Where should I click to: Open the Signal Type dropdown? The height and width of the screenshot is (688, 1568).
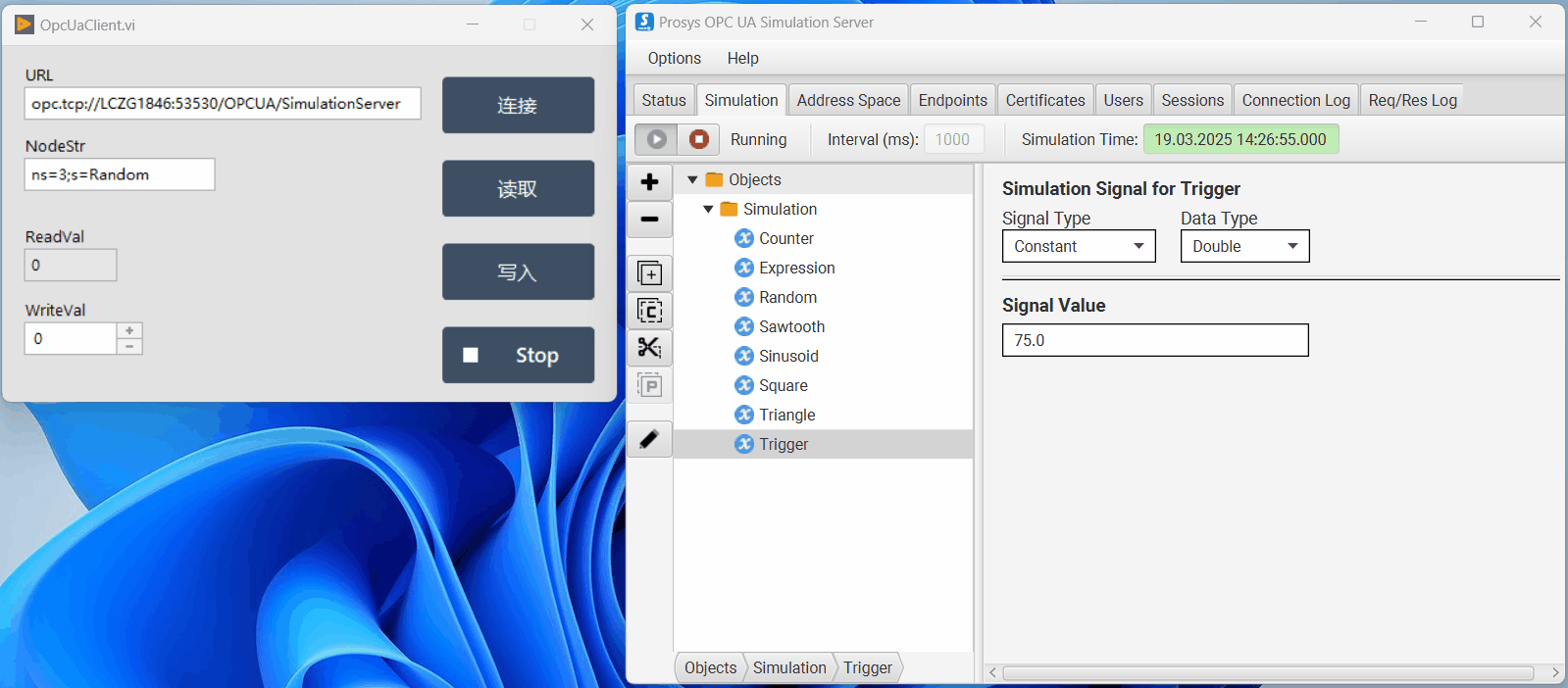[1079, 246]
